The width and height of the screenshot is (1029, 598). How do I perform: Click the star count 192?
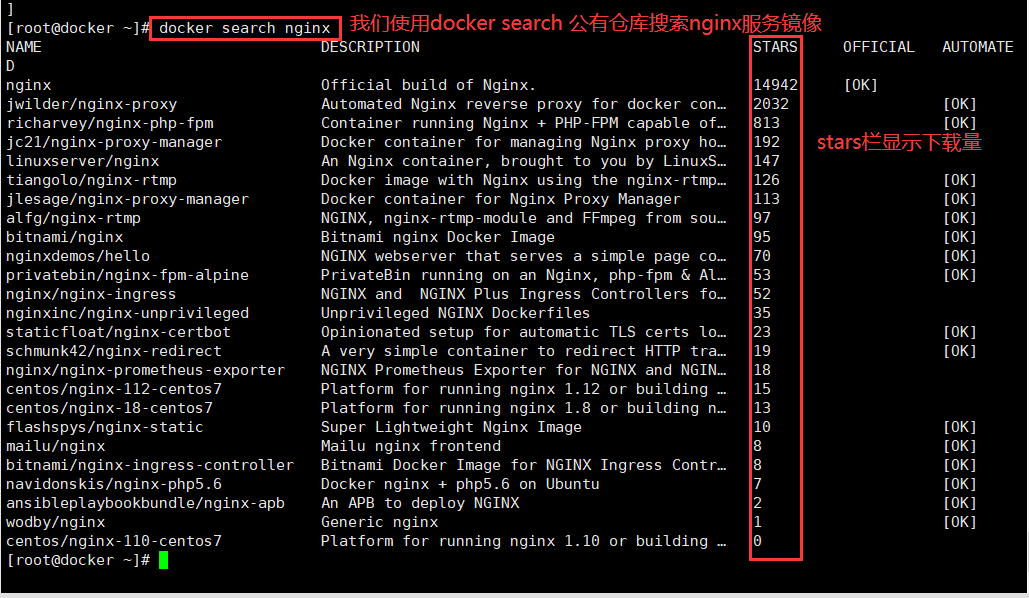pyautogui.click(x=766, y=142)
